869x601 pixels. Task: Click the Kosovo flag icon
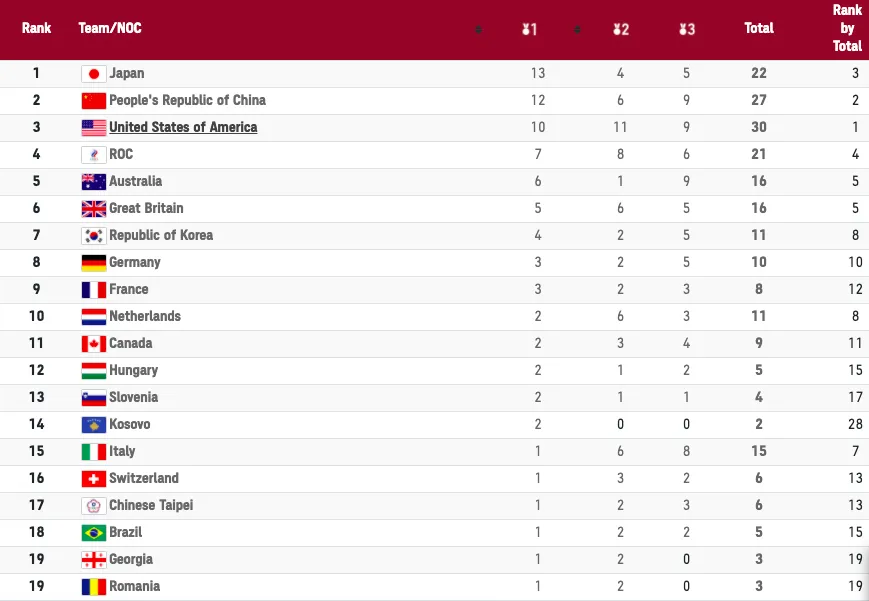(x=93, y=424)
